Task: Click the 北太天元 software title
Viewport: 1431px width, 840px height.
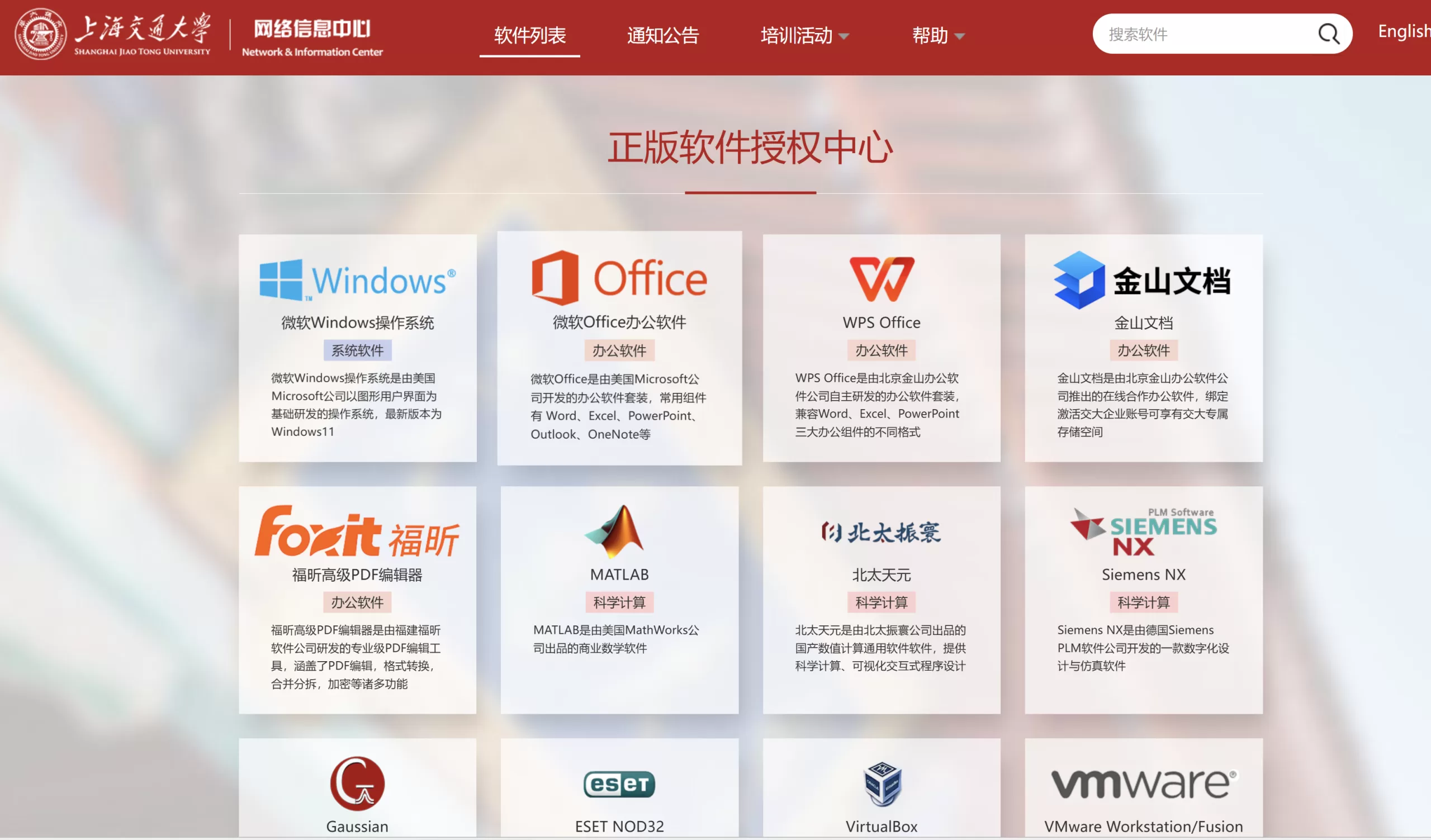Action: [882, 575]
